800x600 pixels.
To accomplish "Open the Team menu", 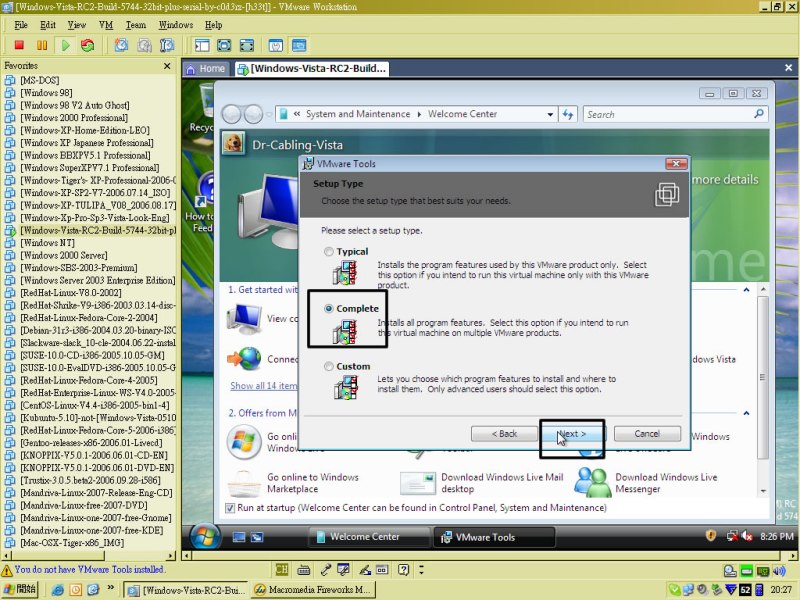I will coord(136,25).
